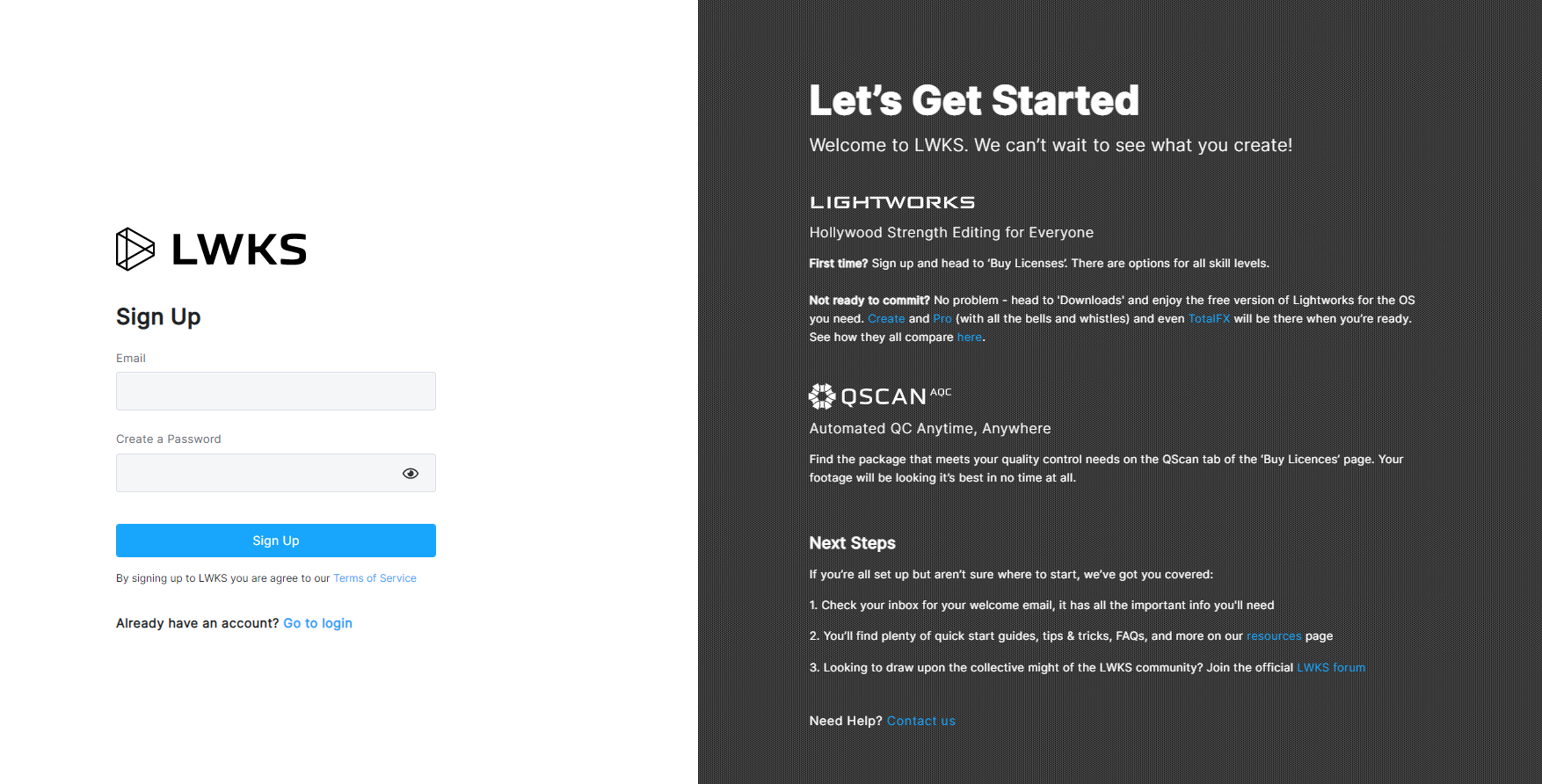The height and width of the screenshot is (784, 1542).
Task: Toggle password visibility with the eye icon
Action: point(411,474)
